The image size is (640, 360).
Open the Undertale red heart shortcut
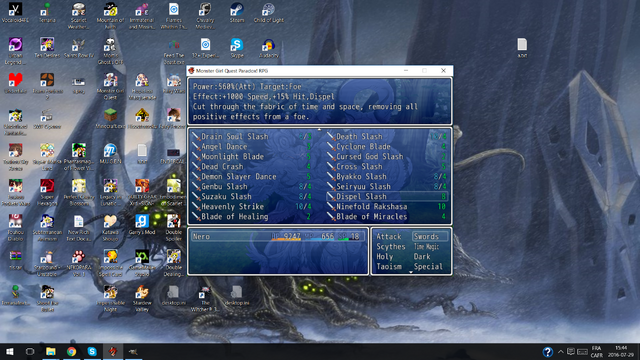(x=15, y=83)
